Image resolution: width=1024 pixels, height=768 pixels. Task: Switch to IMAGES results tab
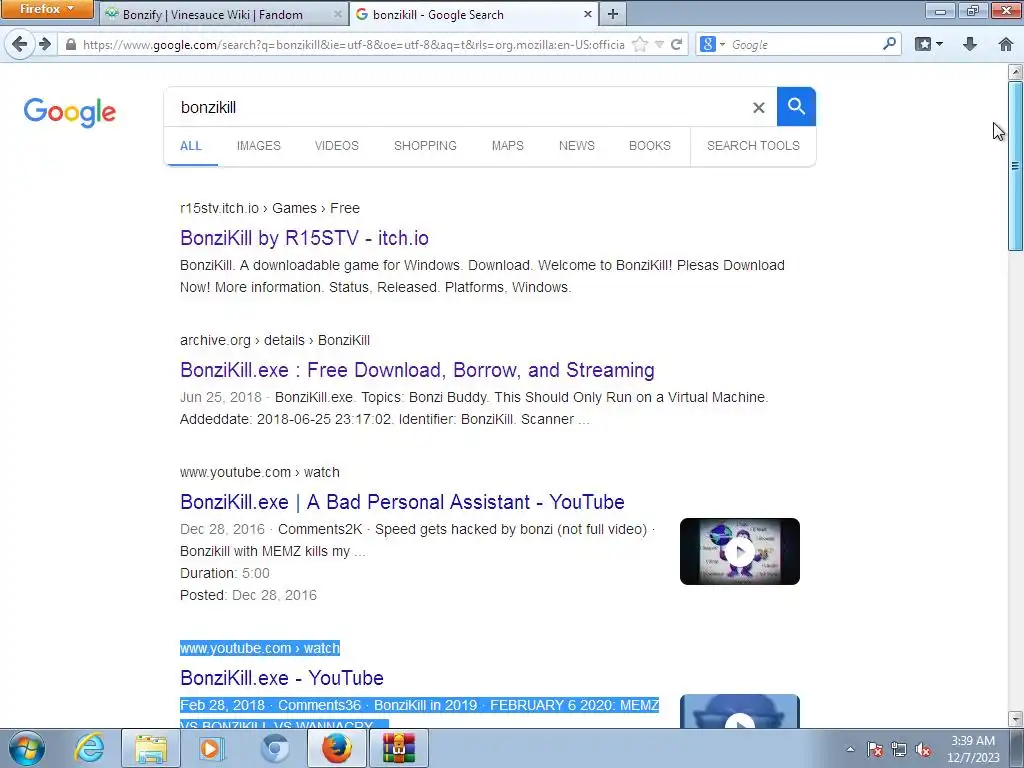259,146
